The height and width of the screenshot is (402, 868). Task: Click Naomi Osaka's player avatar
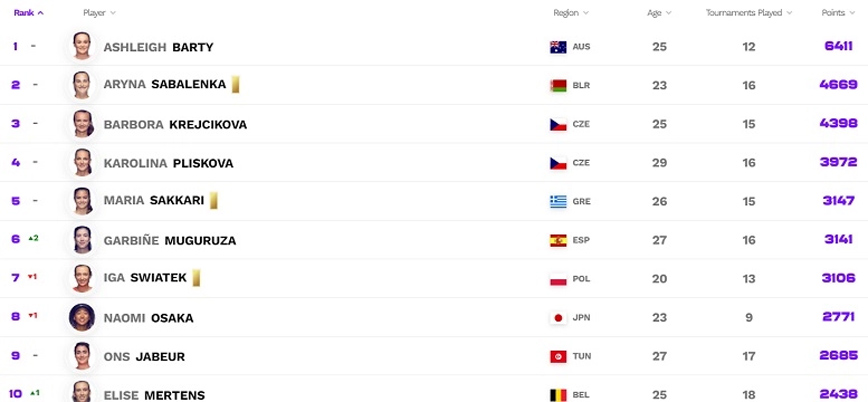82,317
